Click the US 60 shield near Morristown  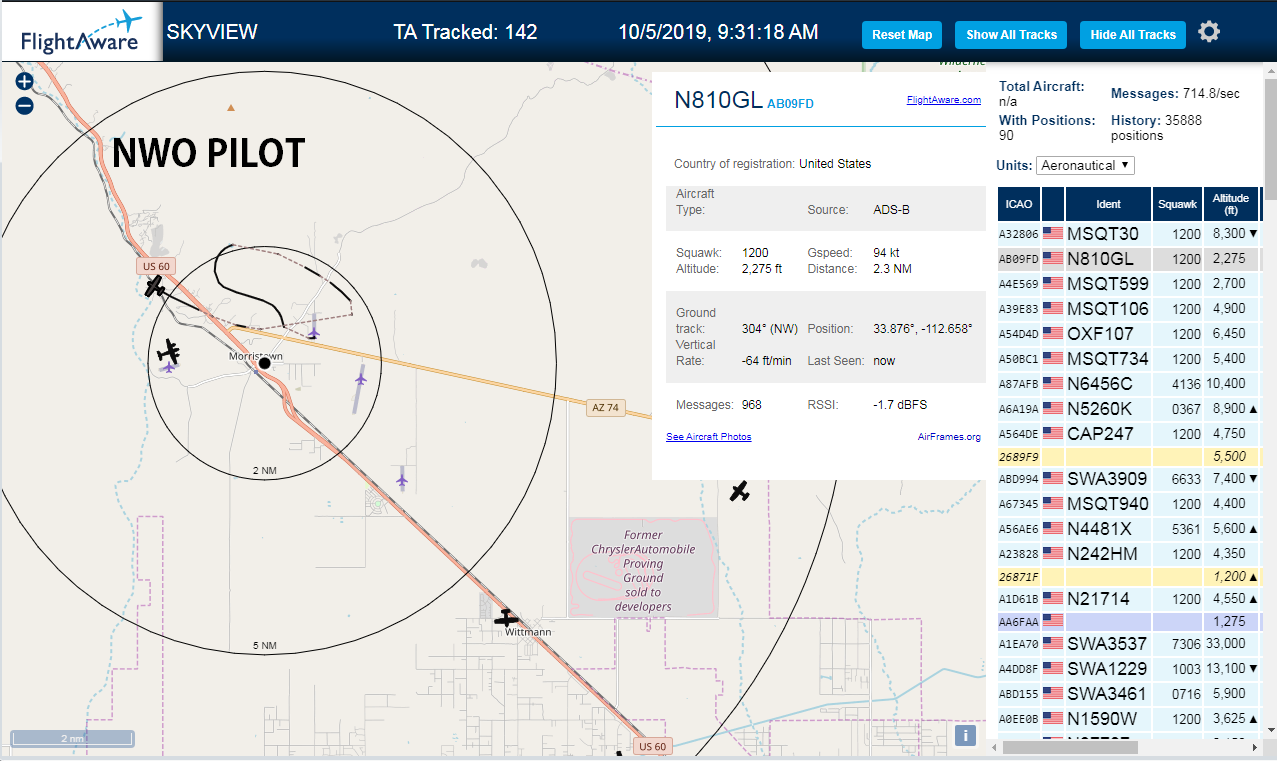tap(156, 266)
